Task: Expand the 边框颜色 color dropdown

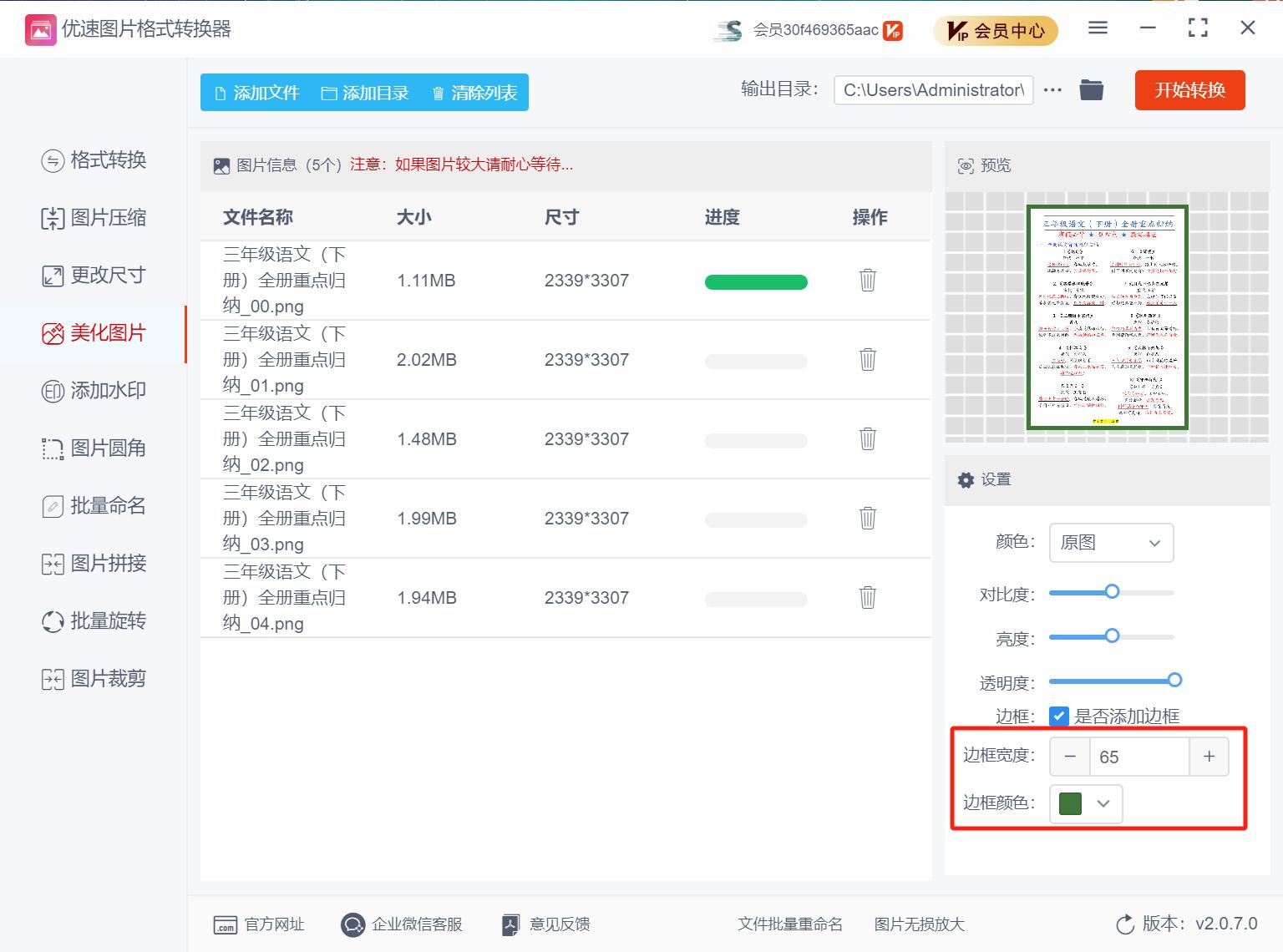Action: (1104, 804)
